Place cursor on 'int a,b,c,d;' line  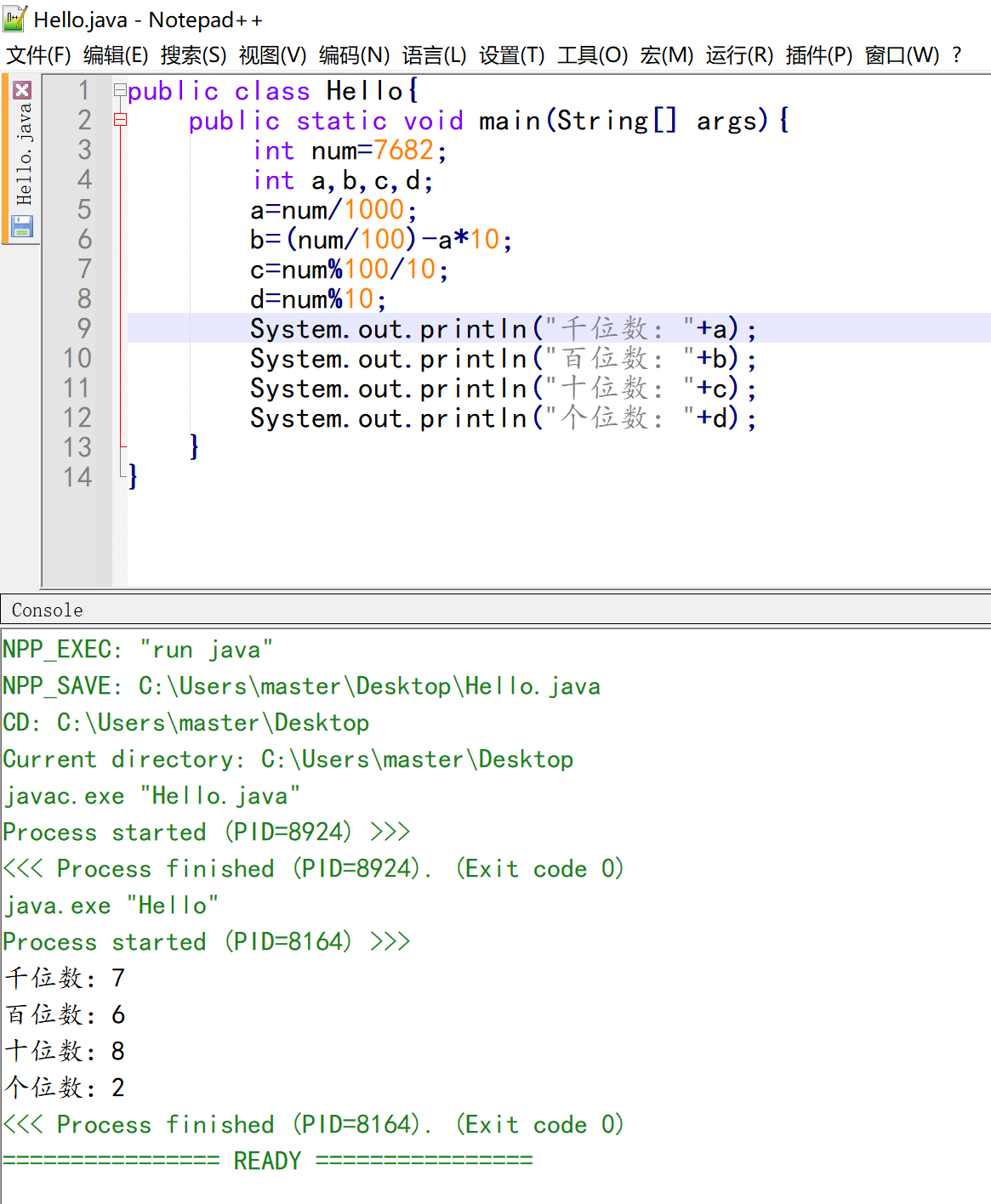343,180
